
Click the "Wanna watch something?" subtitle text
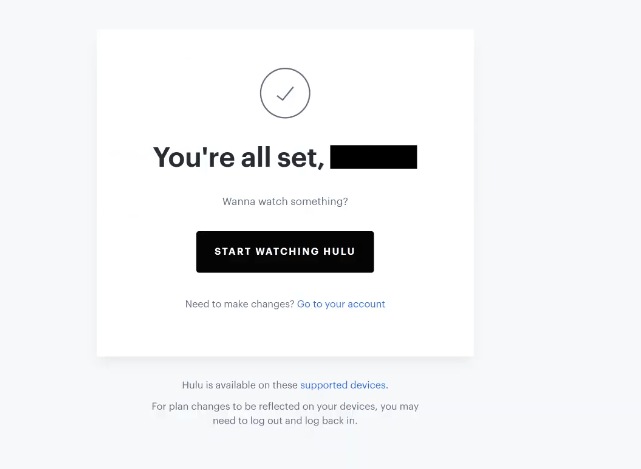click(x=285, y=201)
